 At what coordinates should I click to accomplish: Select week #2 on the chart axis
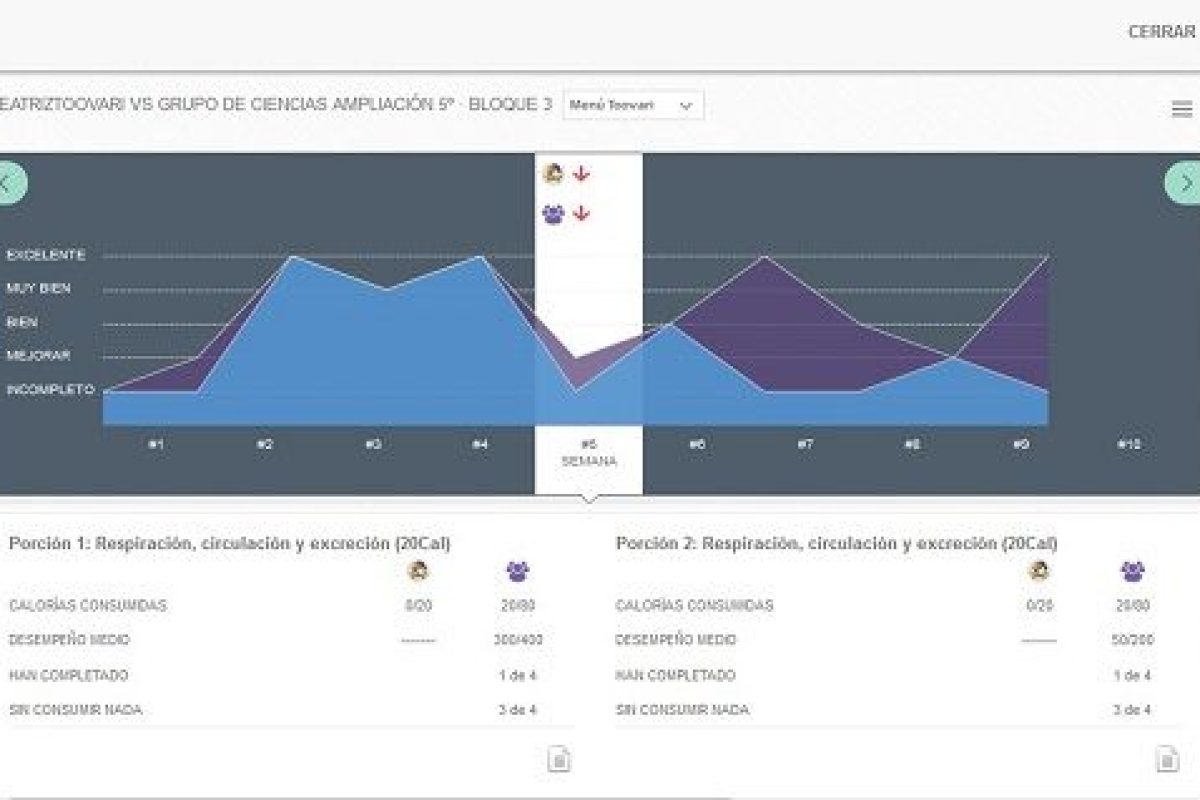[264, 444]
